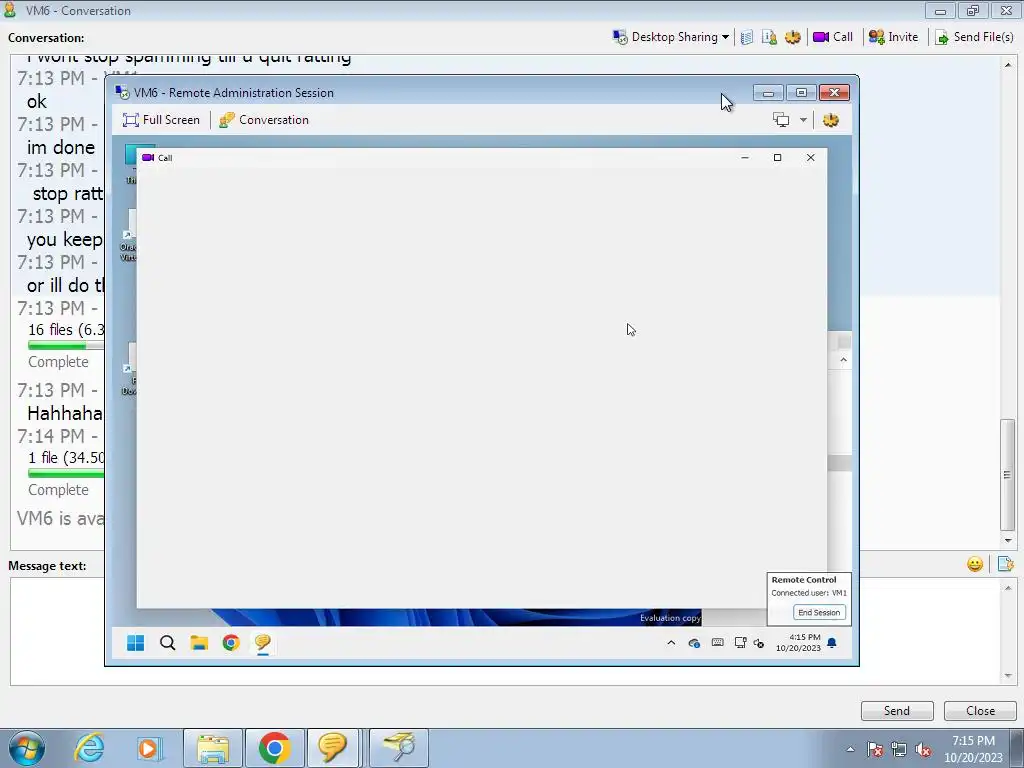This screenshot has width=1024, height=768.
Task: Open Conversation from the remote session toolbar
Action: point(264,120)
